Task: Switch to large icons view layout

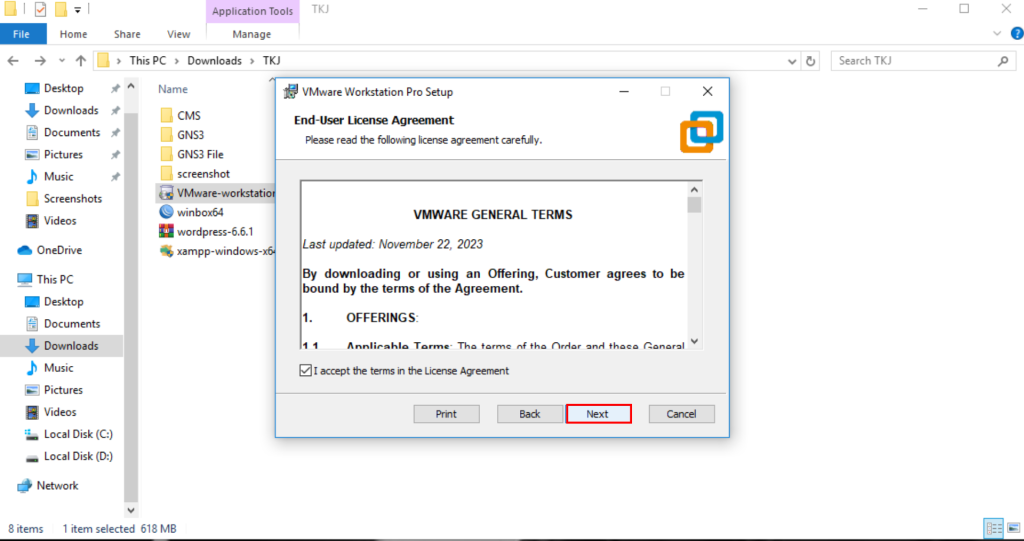Action: click(x=1011, y=528)
